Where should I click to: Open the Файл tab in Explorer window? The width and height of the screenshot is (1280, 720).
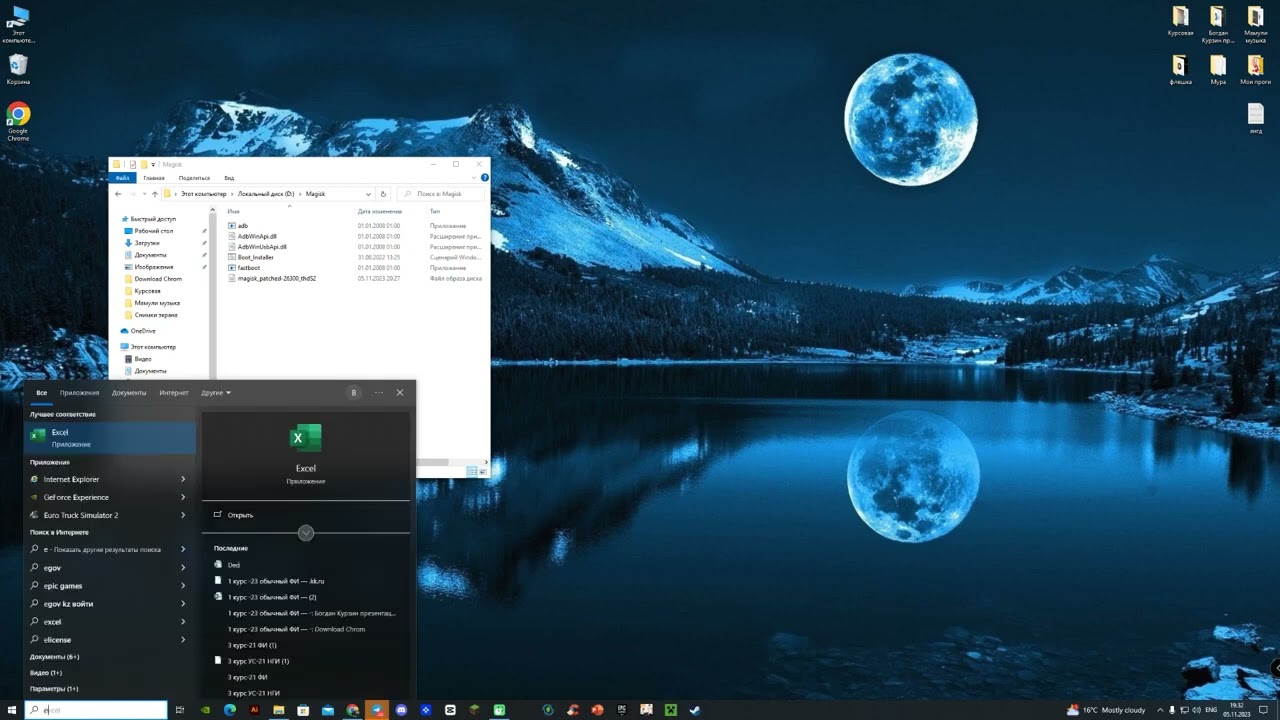point(120,178)
